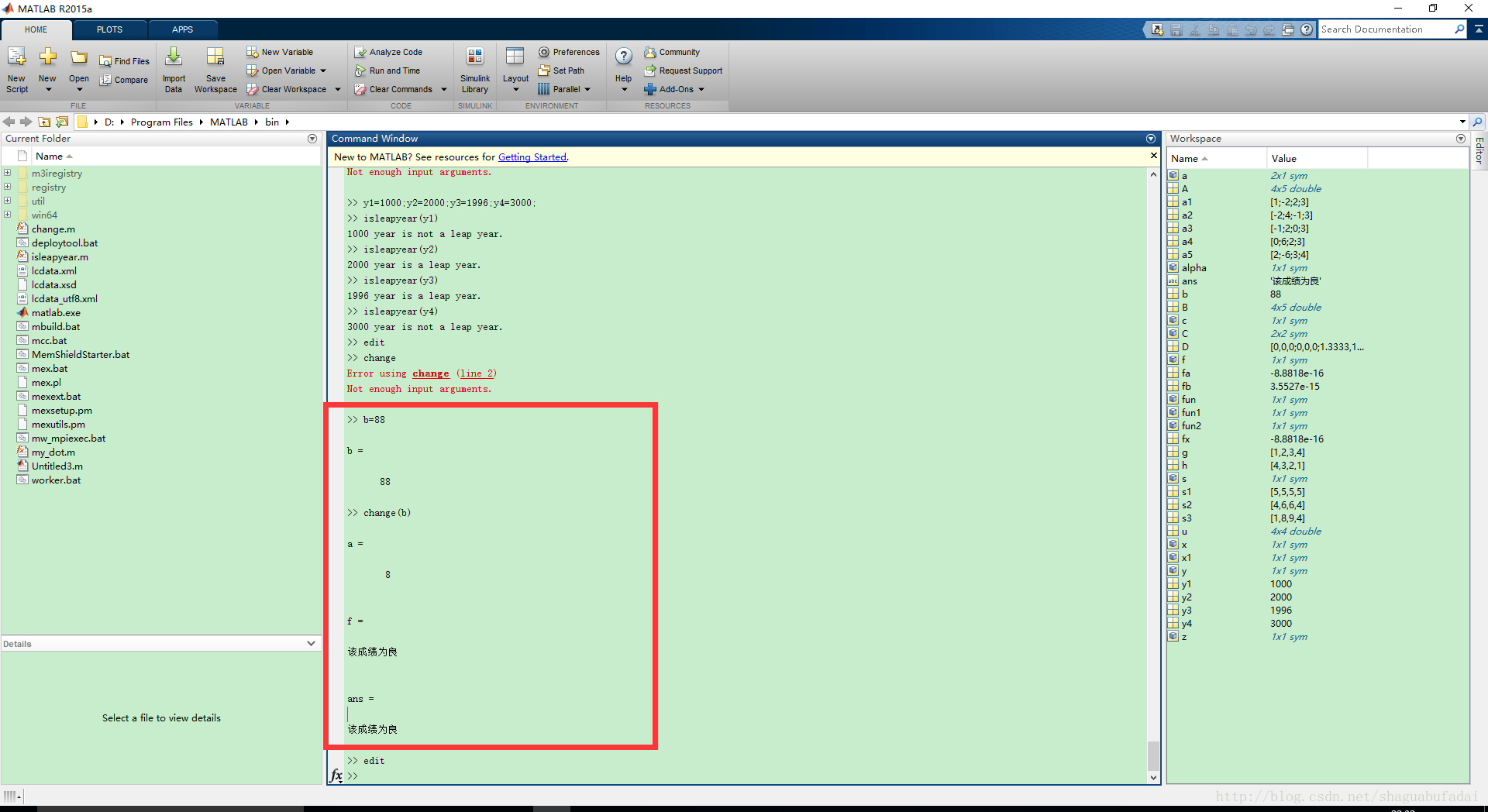This screenshot has height=812, width=1488.
Task: Open the Clear Workspace dropdown arrow
Action: pyautogui.click(x=338, y=89)
